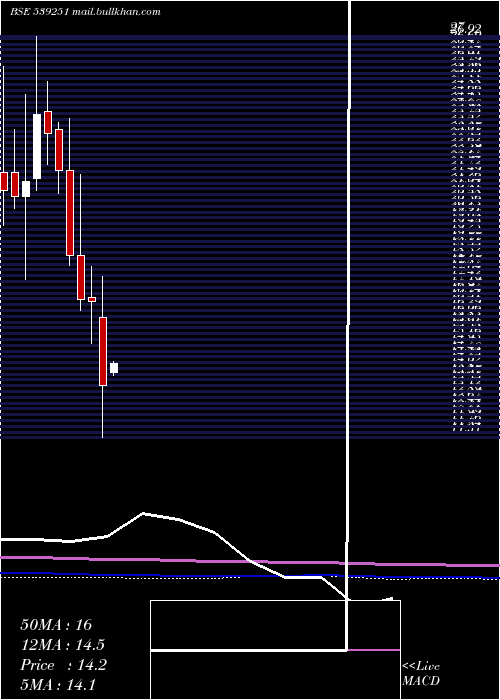Screen dimensions: 500x700
Task: Open the mail.bullkhan.com watermark link
Action: pos(115,12)
